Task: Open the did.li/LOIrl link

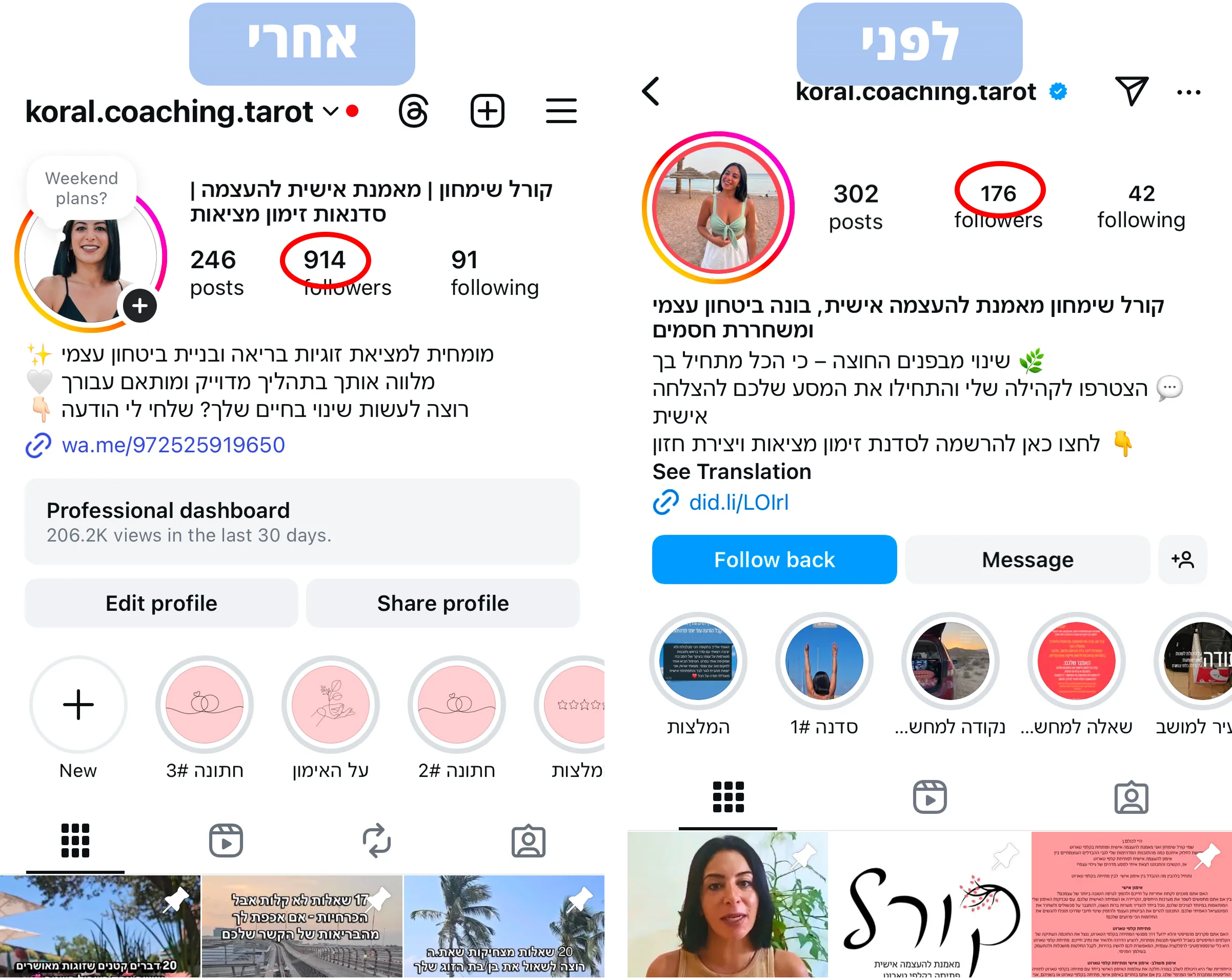Action: 738,502
